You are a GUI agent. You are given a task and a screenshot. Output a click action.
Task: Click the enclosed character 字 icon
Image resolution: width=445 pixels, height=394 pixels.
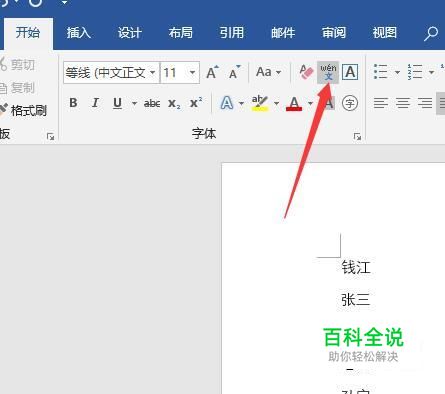coord(350,103)
